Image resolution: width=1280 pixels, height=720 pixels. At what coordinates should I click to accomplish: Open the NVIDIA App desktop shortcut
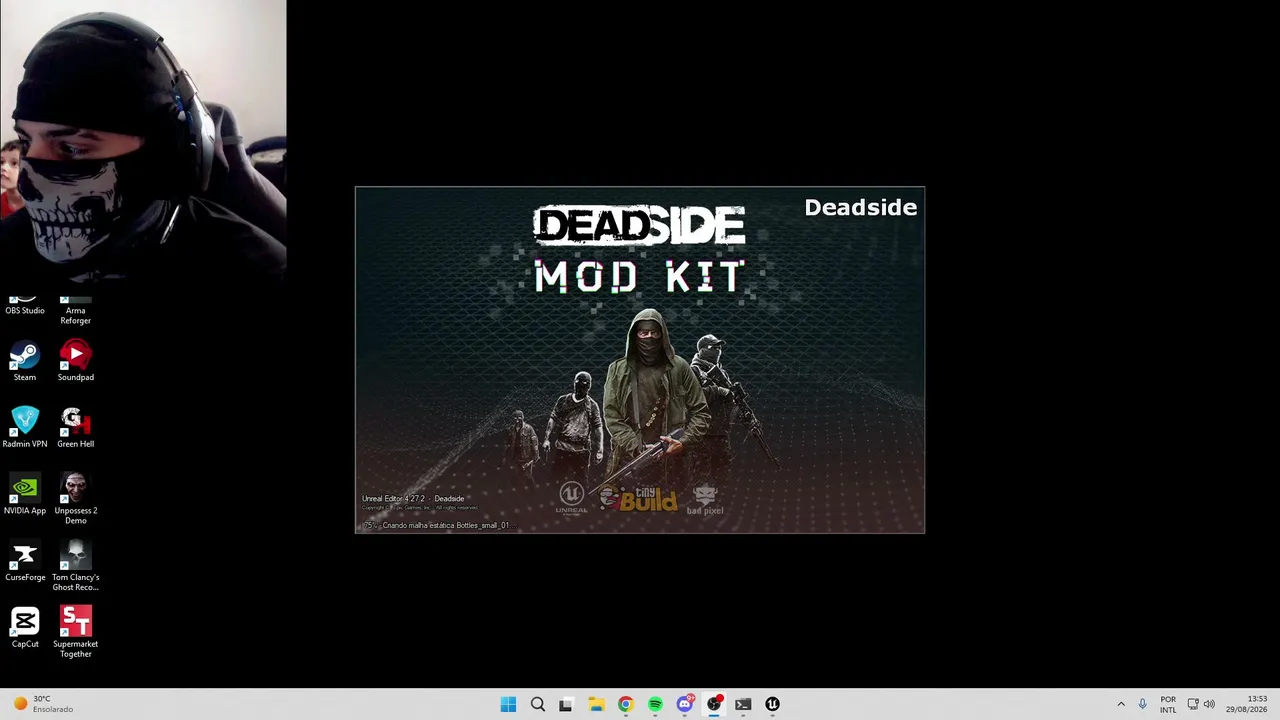pos(25,495)
